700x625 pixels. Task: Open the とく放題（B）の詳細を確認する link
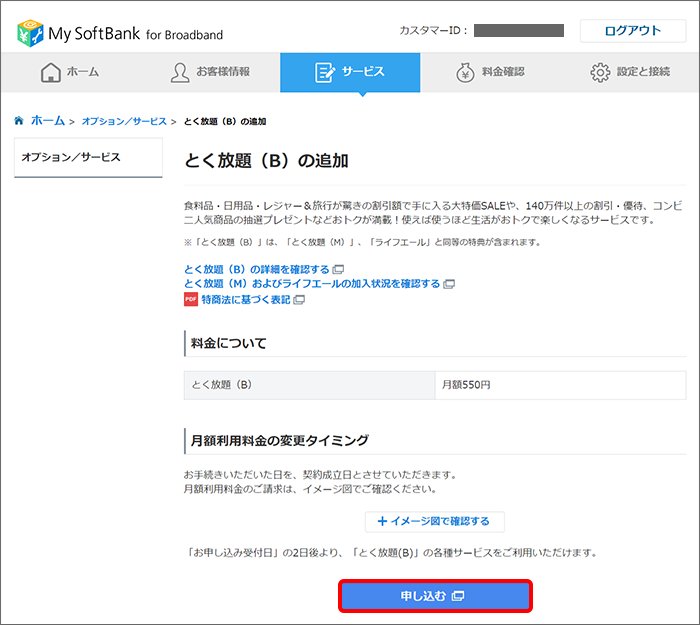point(257,269)
